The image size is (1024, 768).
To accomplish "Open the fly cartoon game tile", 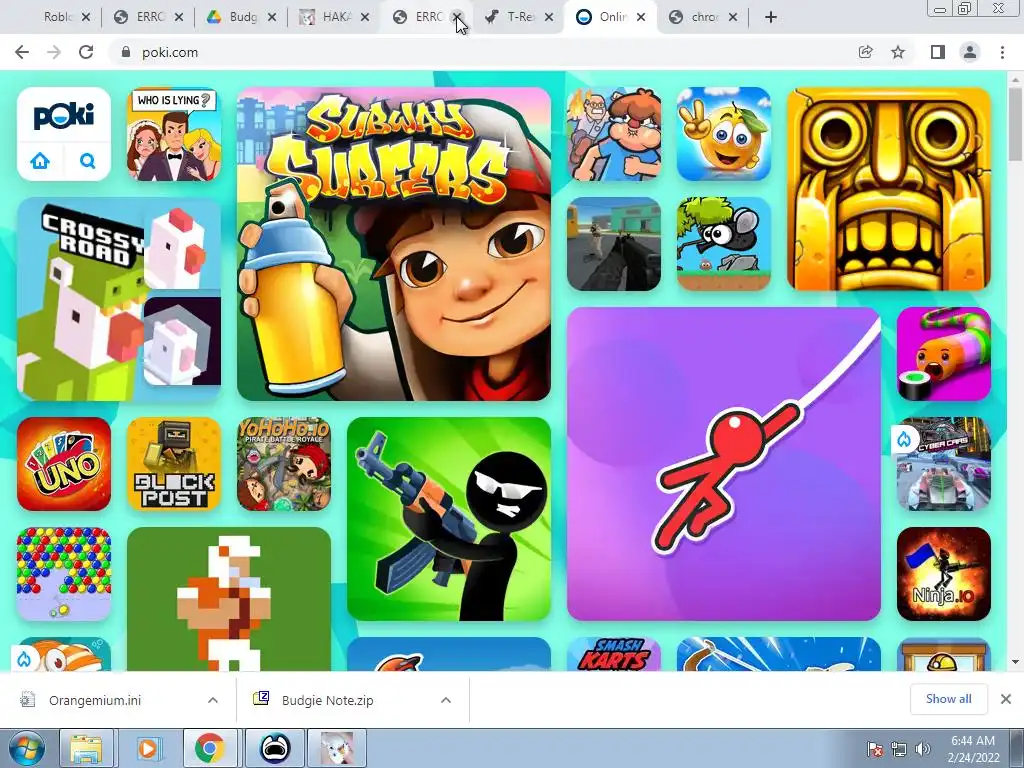I will 724,244.
